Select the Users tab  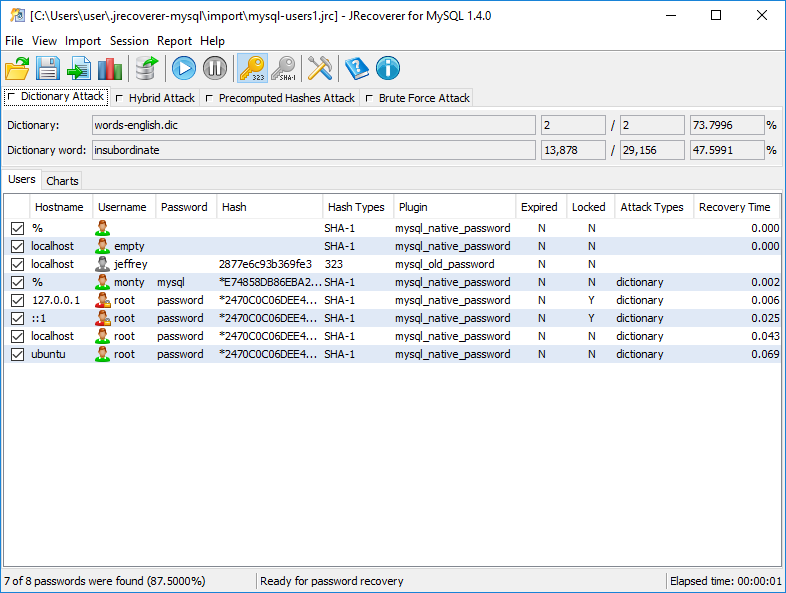(x=22, y=179)
